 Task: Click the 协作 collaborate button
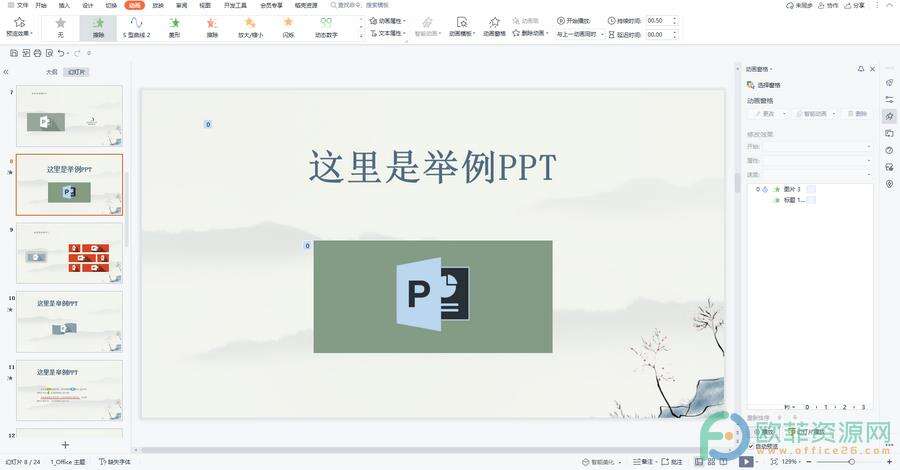tap(828, 5)
